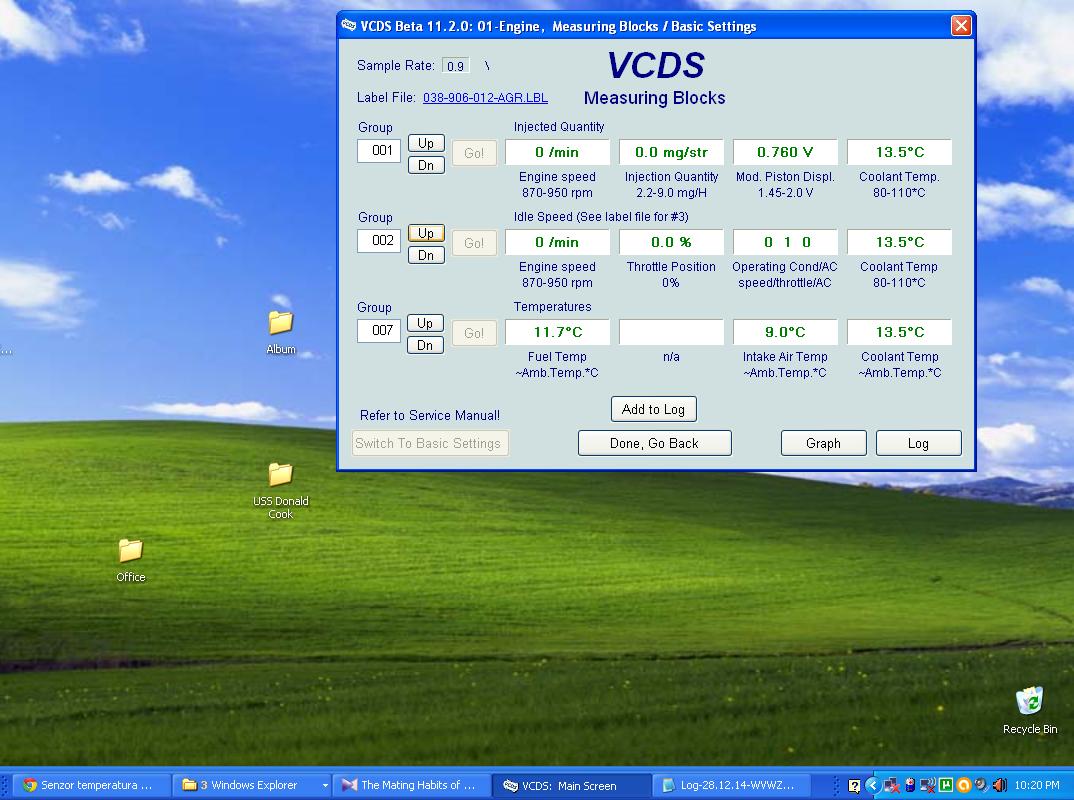Click the Measuring Blocks heading
Screen dimensions: 1074x800
[654, 98]
